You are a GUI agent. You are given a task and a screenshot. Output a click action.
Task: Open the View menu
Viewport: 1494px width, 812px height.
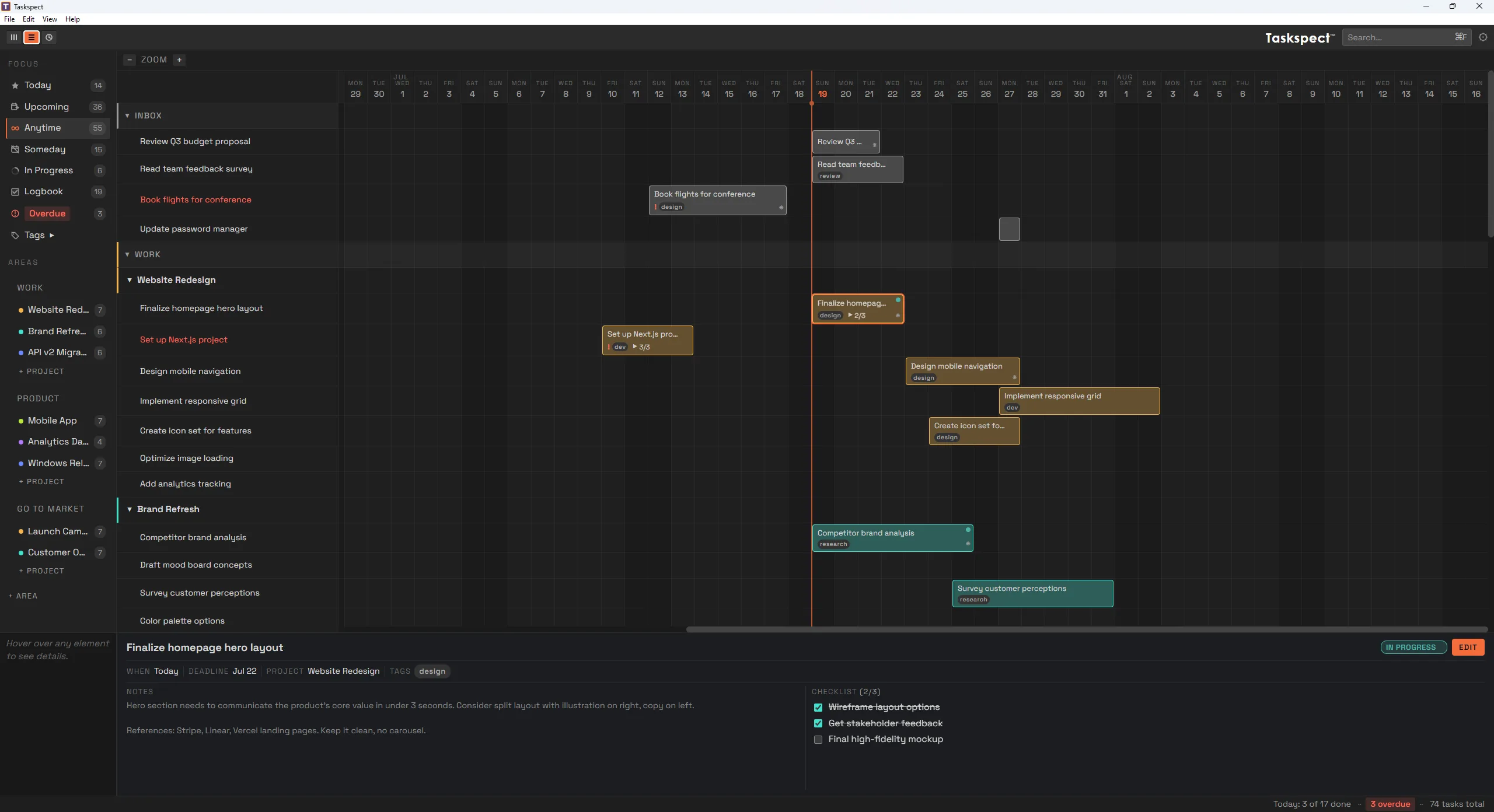pos(50,19)
